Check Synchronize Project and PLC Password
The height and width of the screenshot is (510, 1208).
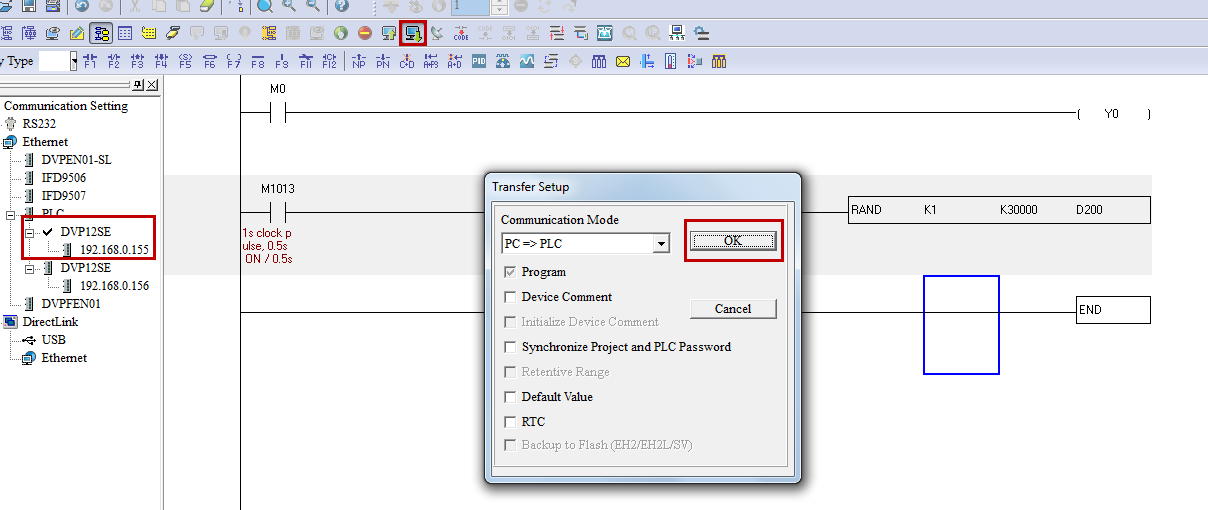(x=511, y=347)
